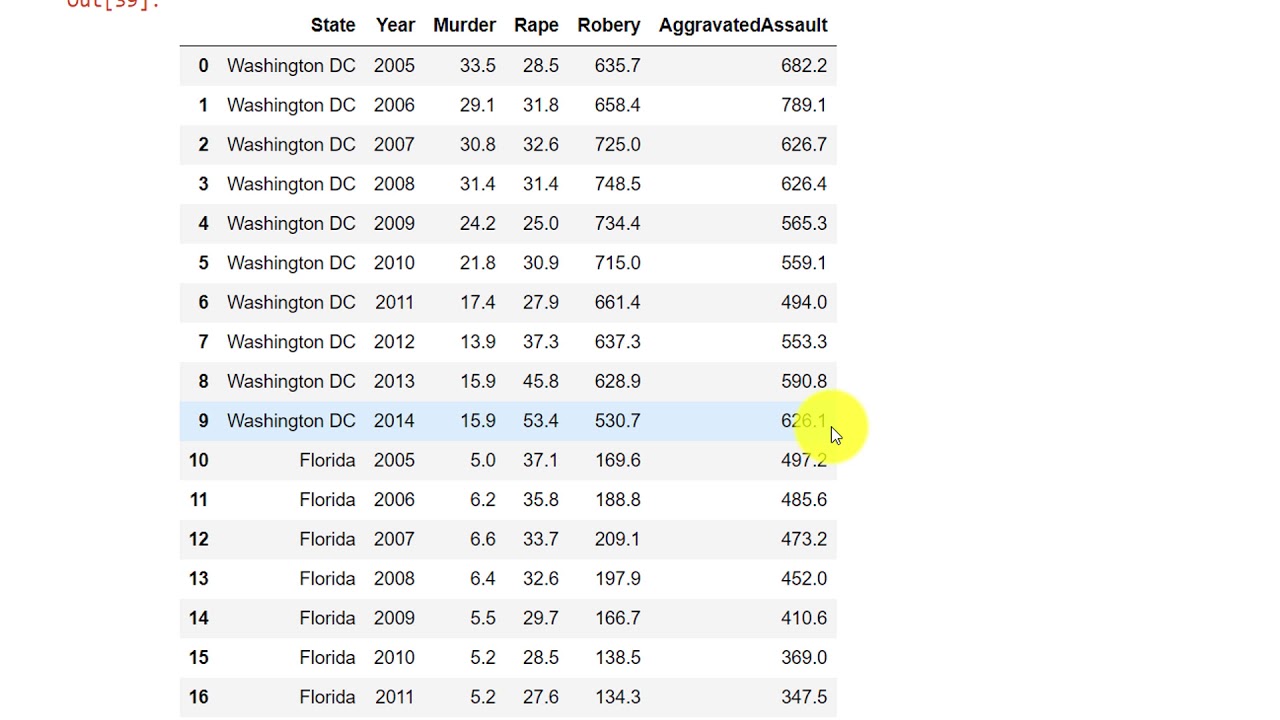This screenshot has height=720, width=1280.
Task: Click the State column header
Action: (x=332, y=25)
